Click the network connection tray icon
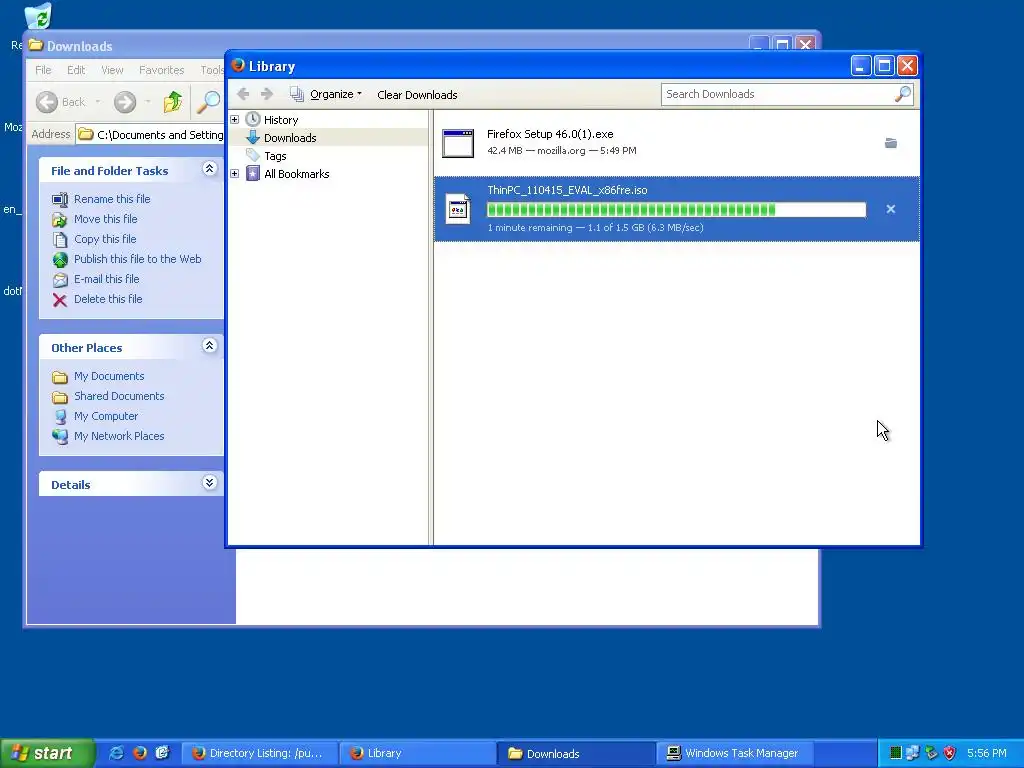 tap(912, 753)
